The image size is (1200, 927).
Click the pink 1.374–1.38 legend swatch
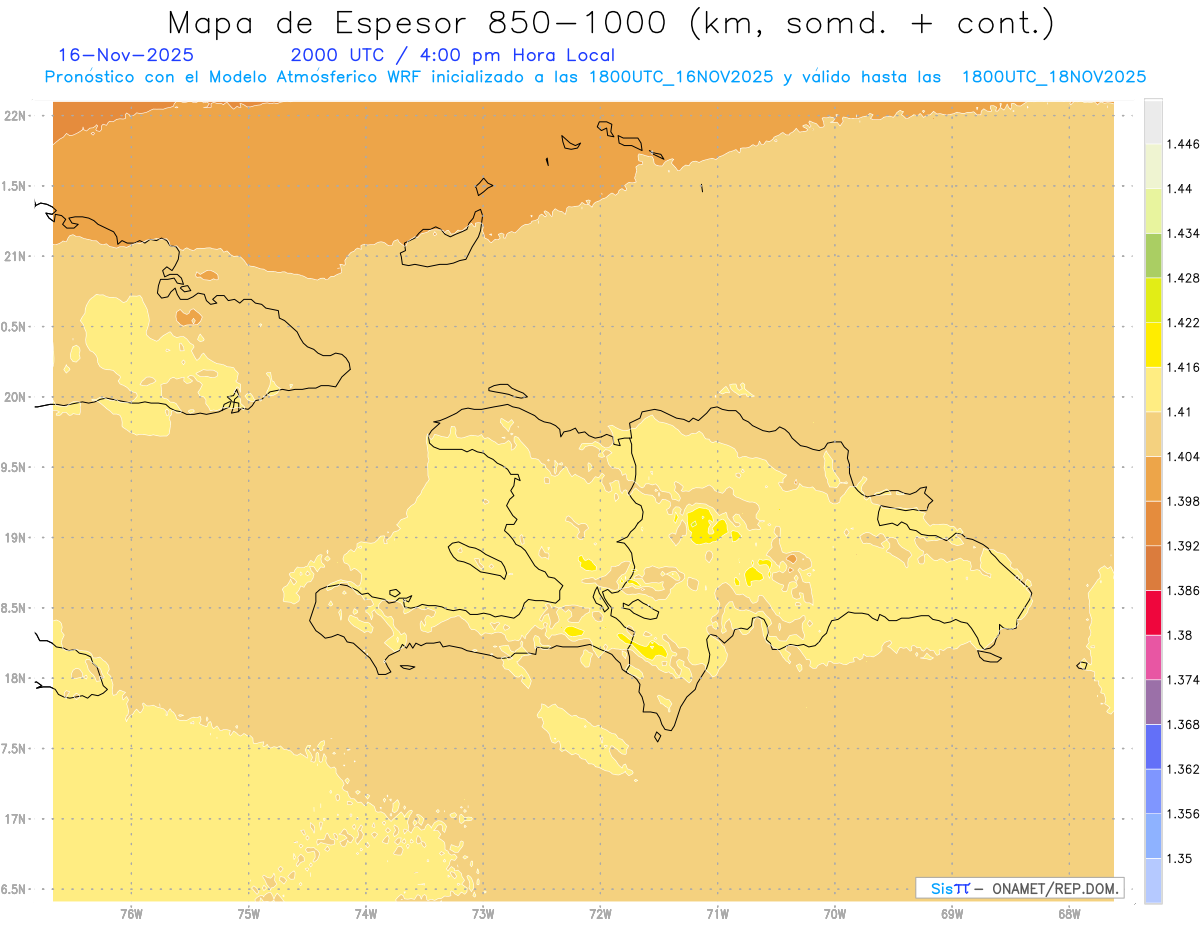[1153, 657]
